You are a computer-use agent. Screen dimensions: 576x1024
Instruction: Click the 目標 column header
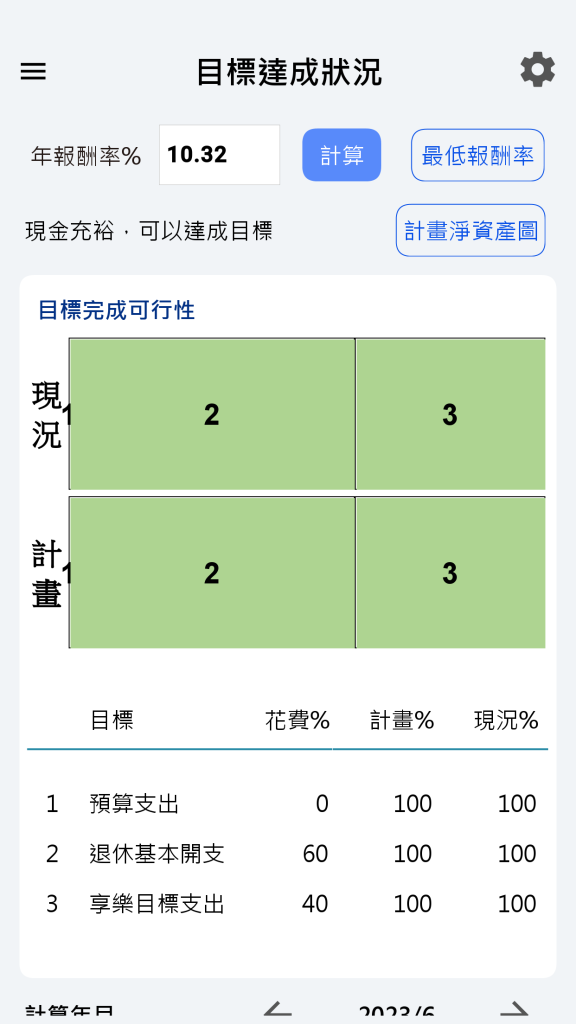coord(112,720)
